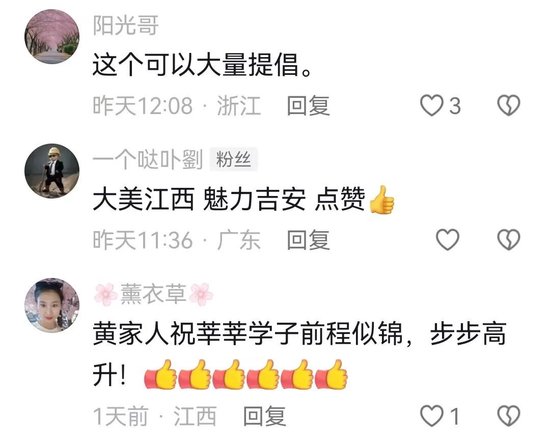The height and width of the screenshot is (447, 550).
Task: Dislike 阳光哥's comment with broken heart
Action: 509,105
